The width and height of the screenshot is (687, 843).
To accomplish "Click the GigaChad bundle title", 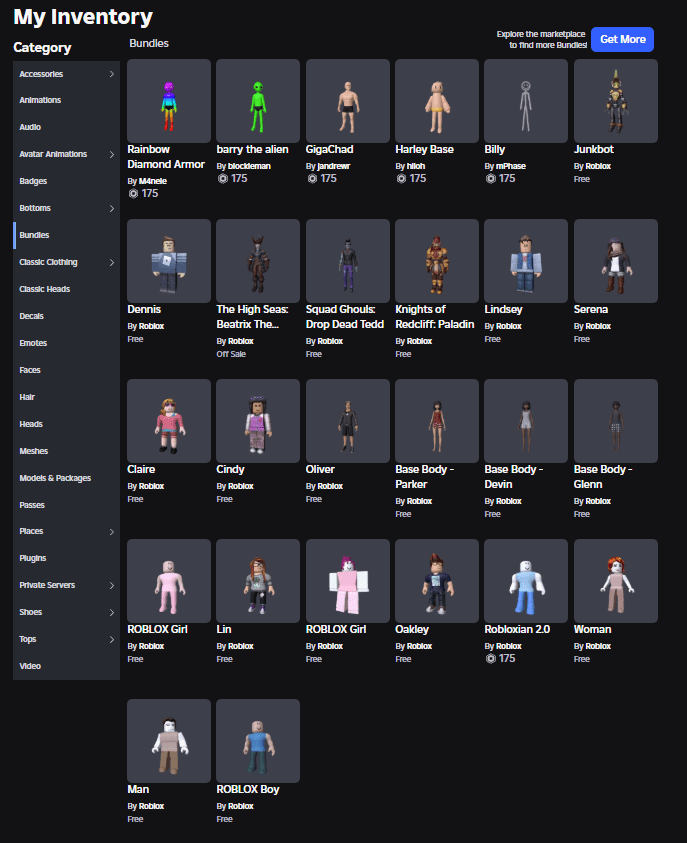I will (x=330, y=149).
